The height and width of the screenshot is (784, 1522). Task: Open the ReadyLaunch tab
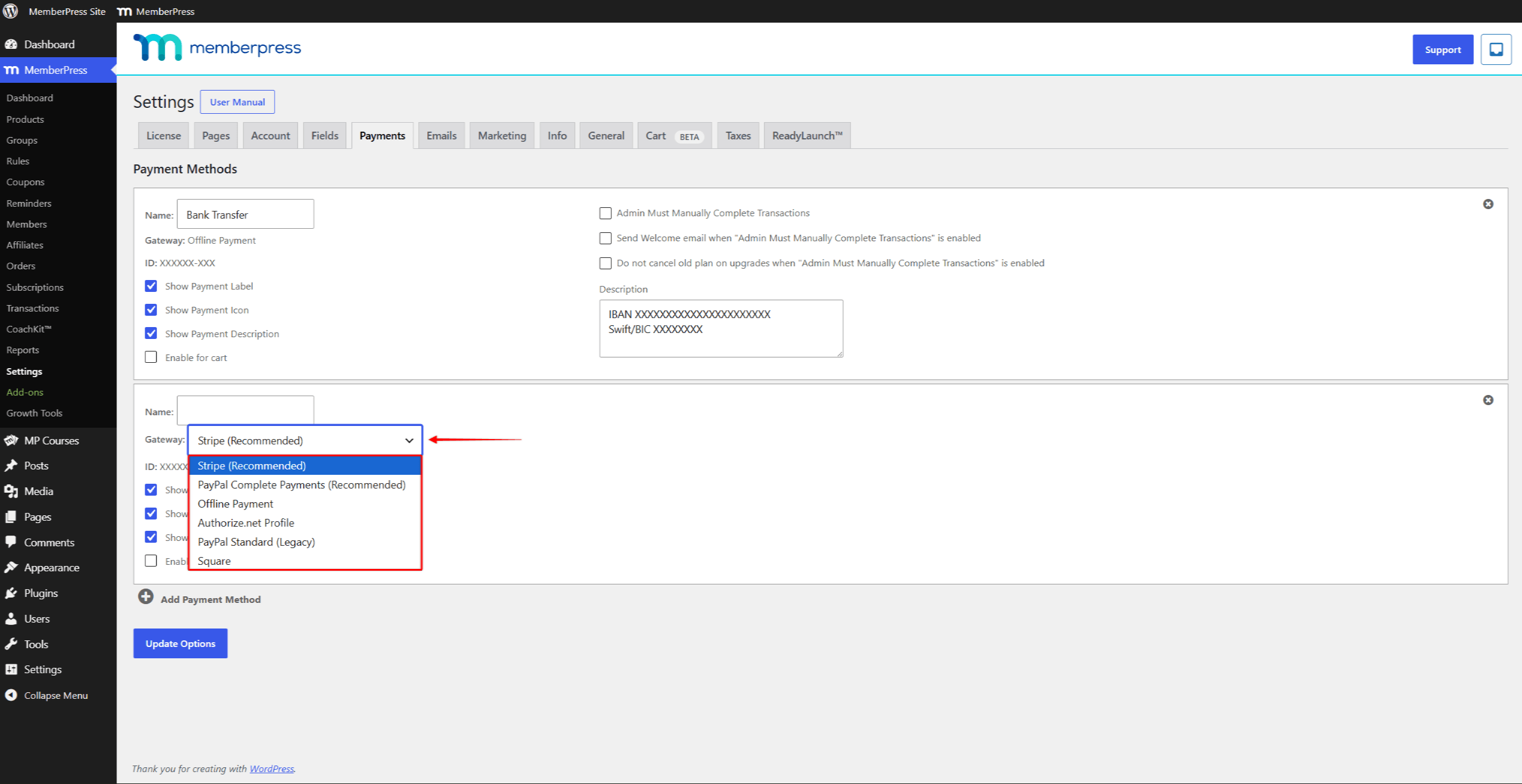click(x=807, y=135)
